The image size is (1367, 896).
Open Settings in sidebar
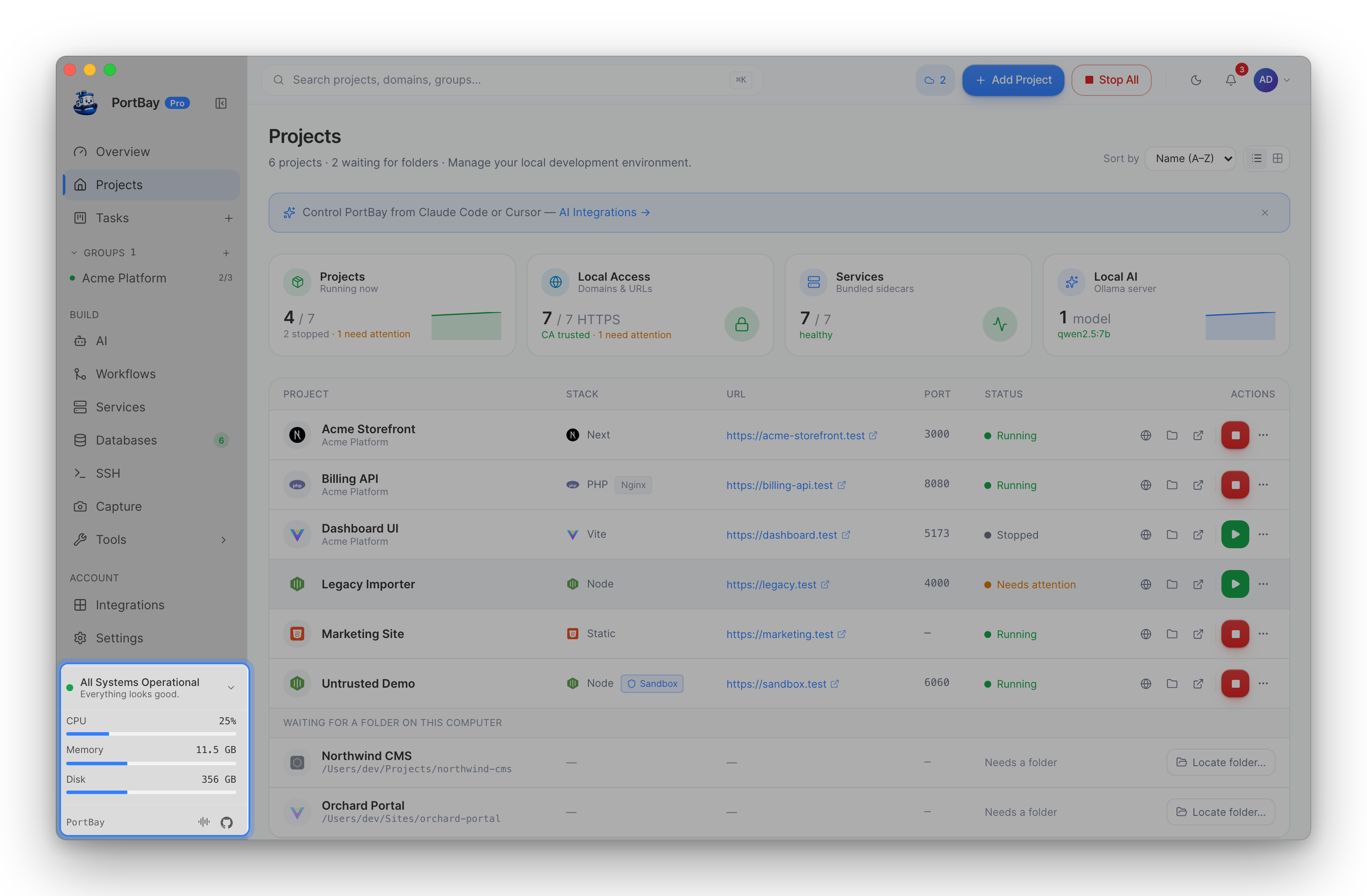(x=151, y=638)
